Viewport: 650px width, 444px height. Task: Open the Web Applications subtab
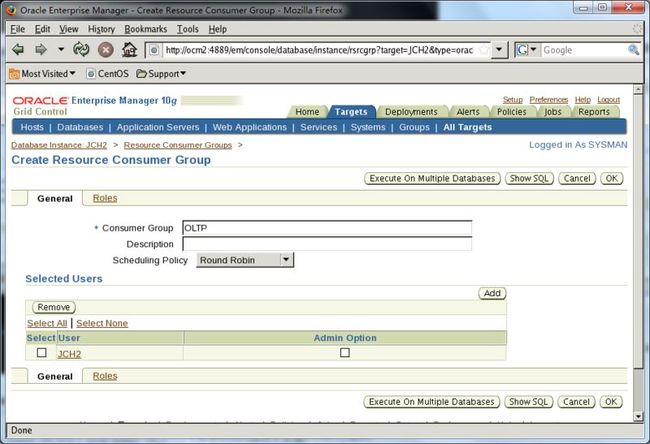click(x=250, y=127)
